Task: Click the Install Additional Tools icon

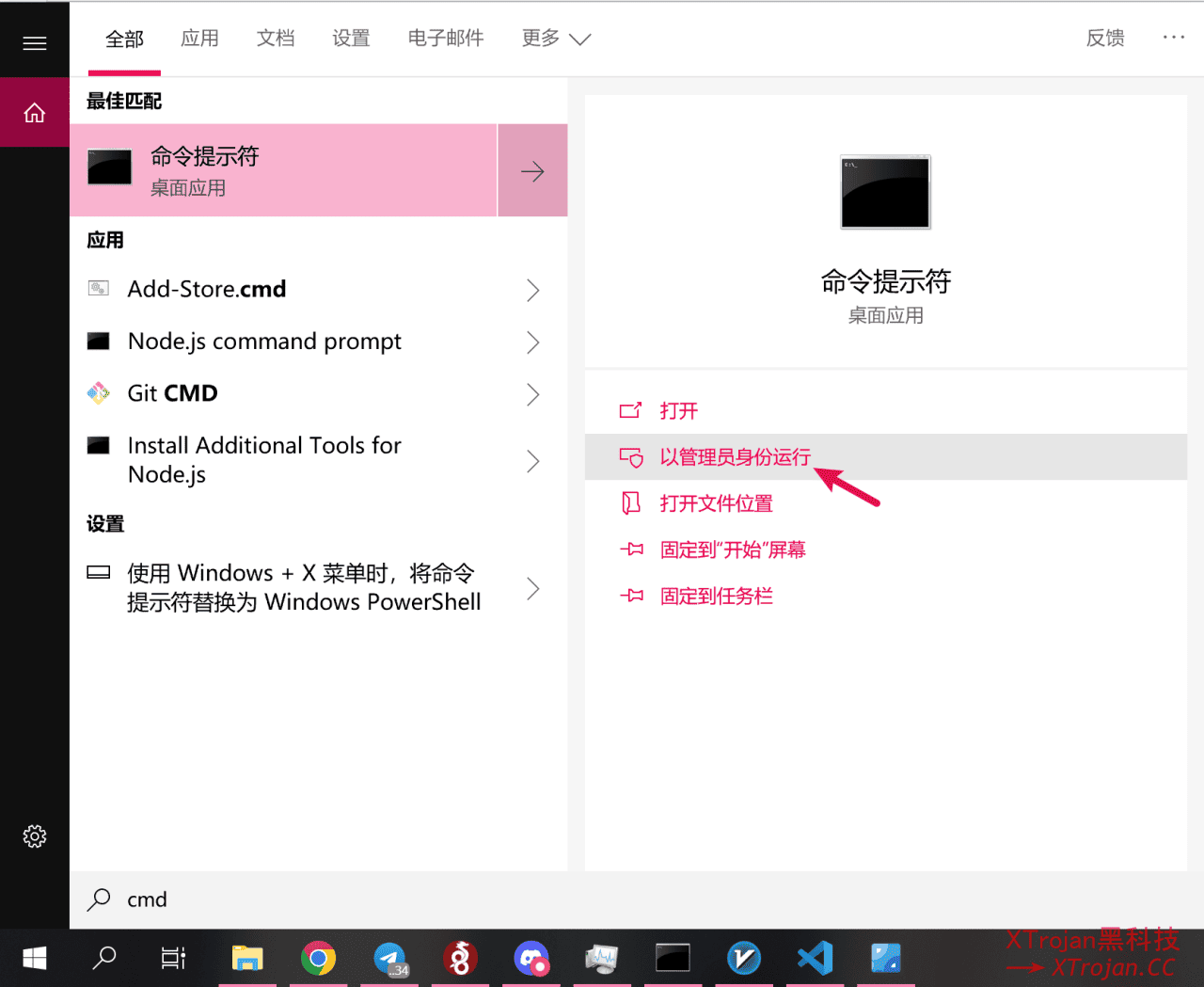Action: click(x=99, y=445)
